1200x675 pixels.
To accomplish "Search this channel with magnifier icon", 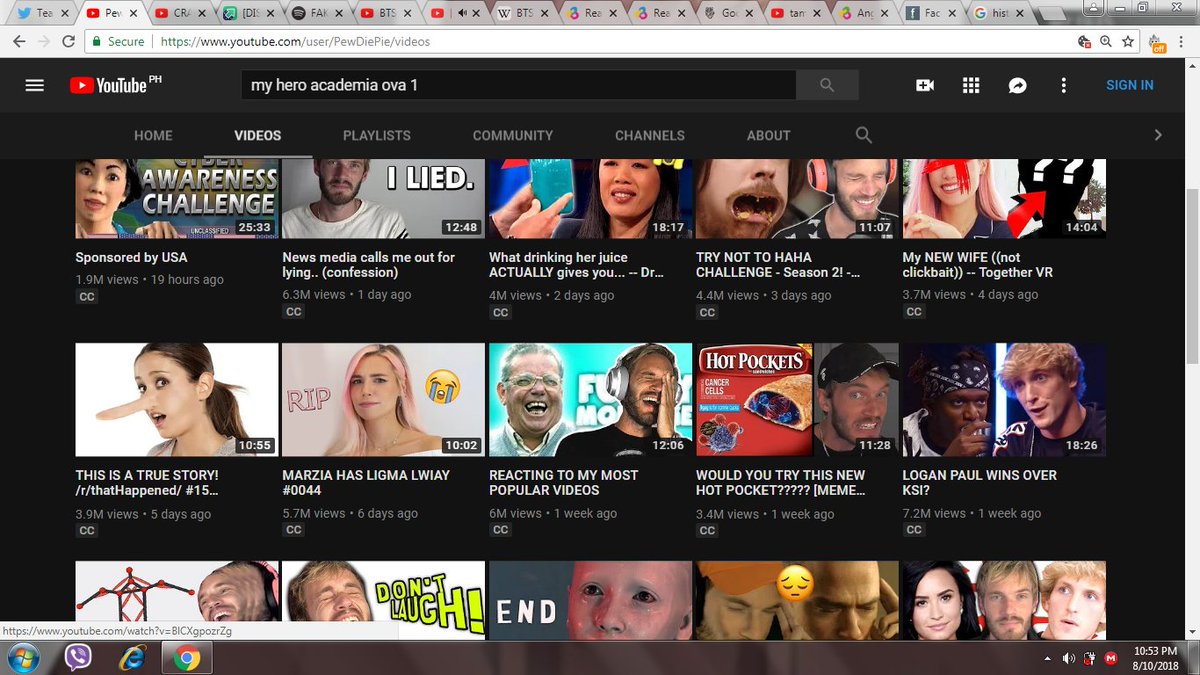I will coord(864,135).
